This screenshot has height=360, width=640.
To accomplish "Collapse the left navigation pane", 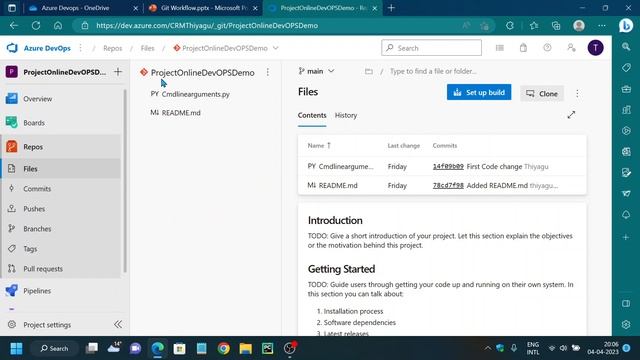I will pos(118,324).
